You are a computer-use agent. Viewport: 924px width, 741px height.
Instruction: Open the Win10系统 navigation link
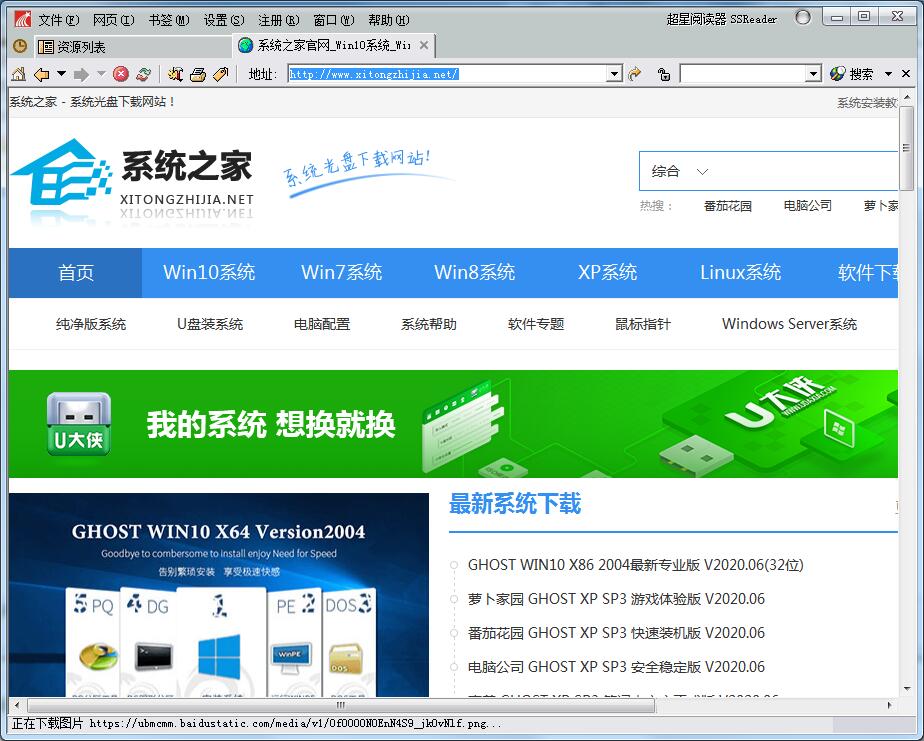209,272
